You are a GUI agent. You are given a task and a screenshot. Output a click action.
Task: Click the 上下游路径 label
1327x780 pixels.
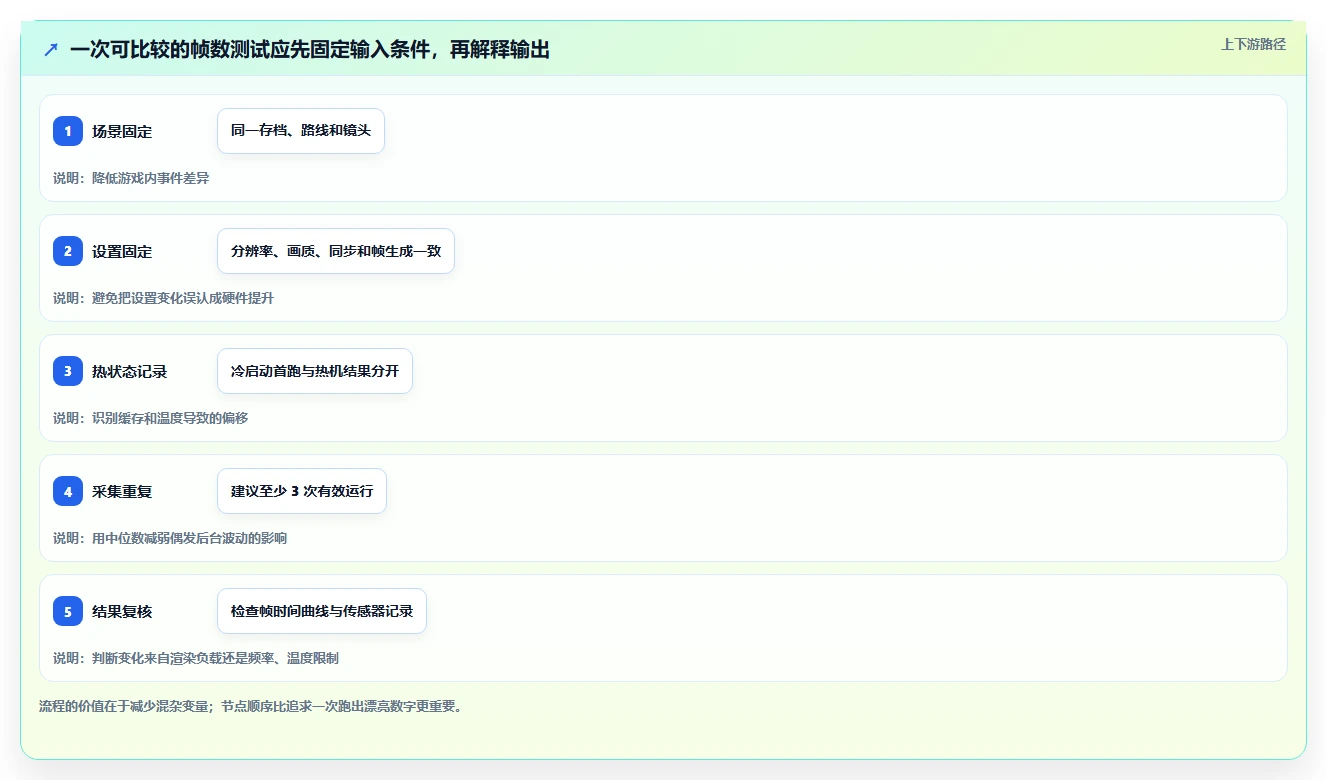click(1253, 44)
